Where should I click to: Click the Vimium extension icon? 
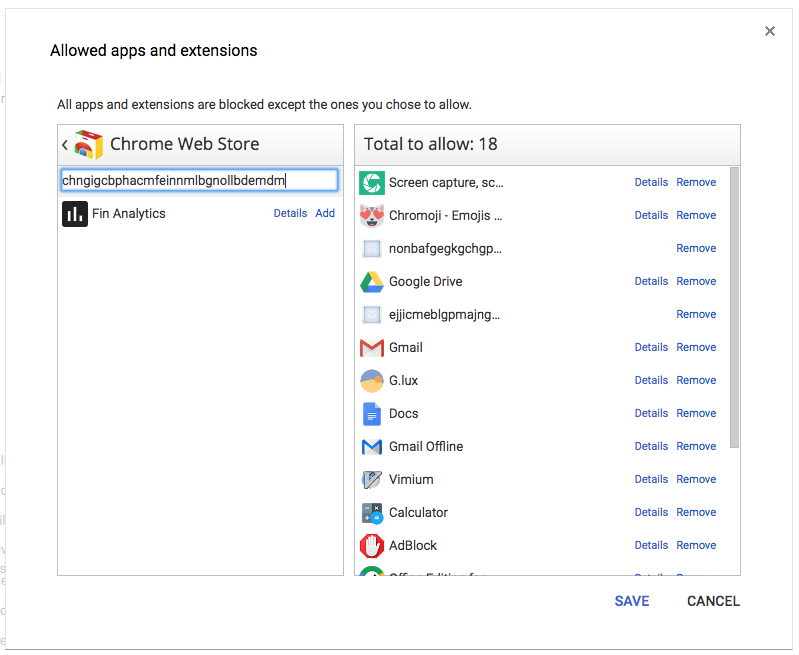click(372, 480)
